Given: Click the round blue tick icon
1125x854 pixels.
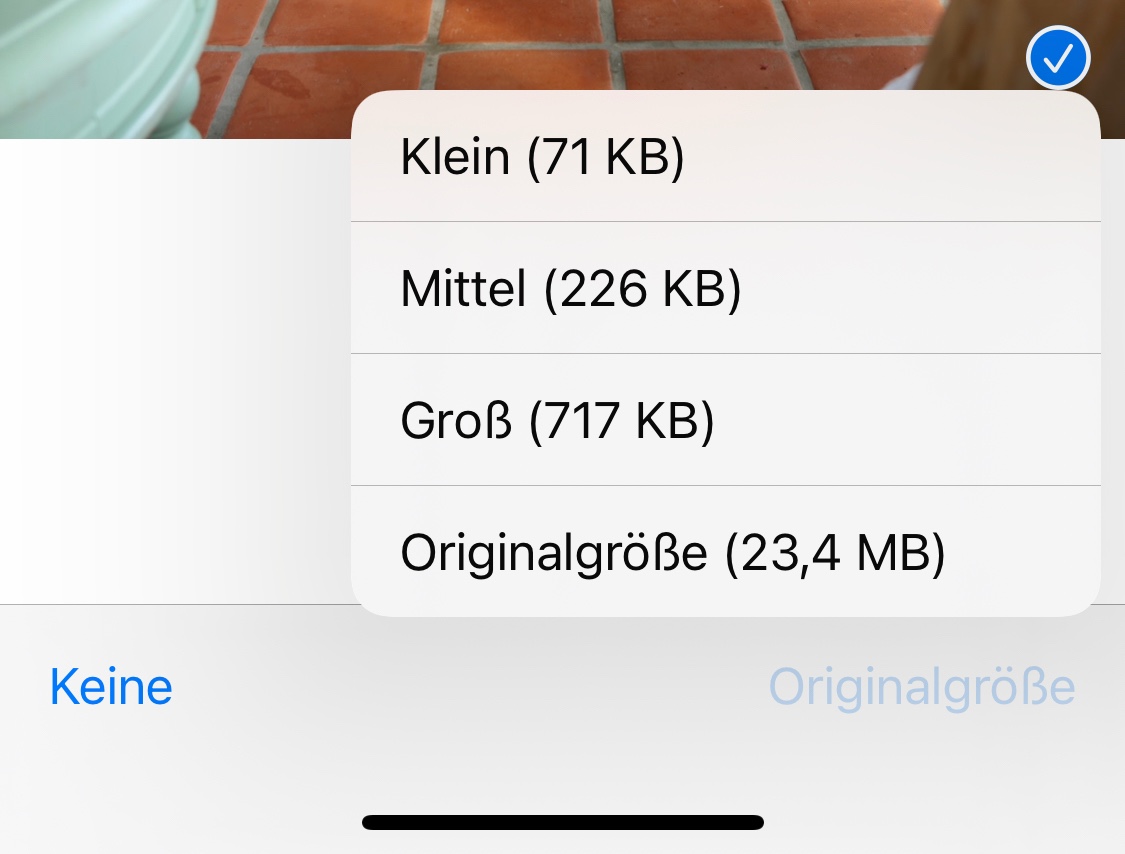Looking at the screenshot, I should 1058,59.
